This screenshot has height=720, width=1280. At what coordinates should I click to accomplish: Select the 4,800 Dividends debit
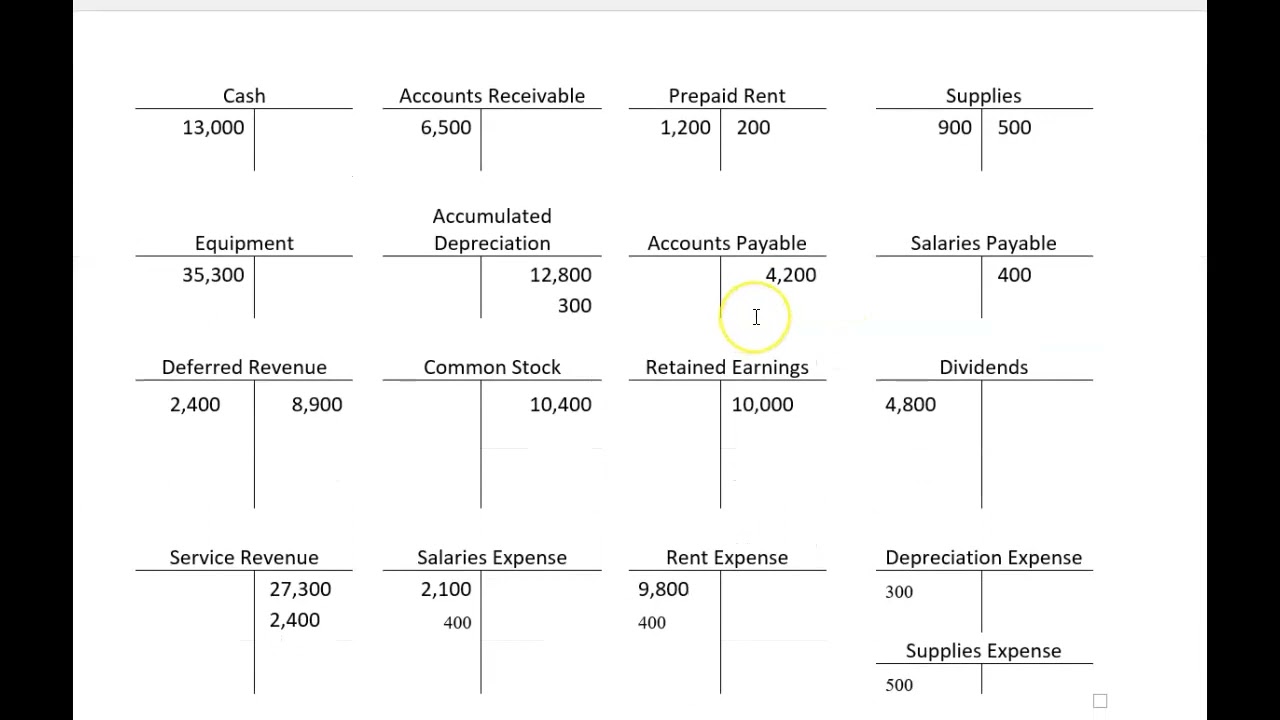pyautogui.click(x=910, y=404)
